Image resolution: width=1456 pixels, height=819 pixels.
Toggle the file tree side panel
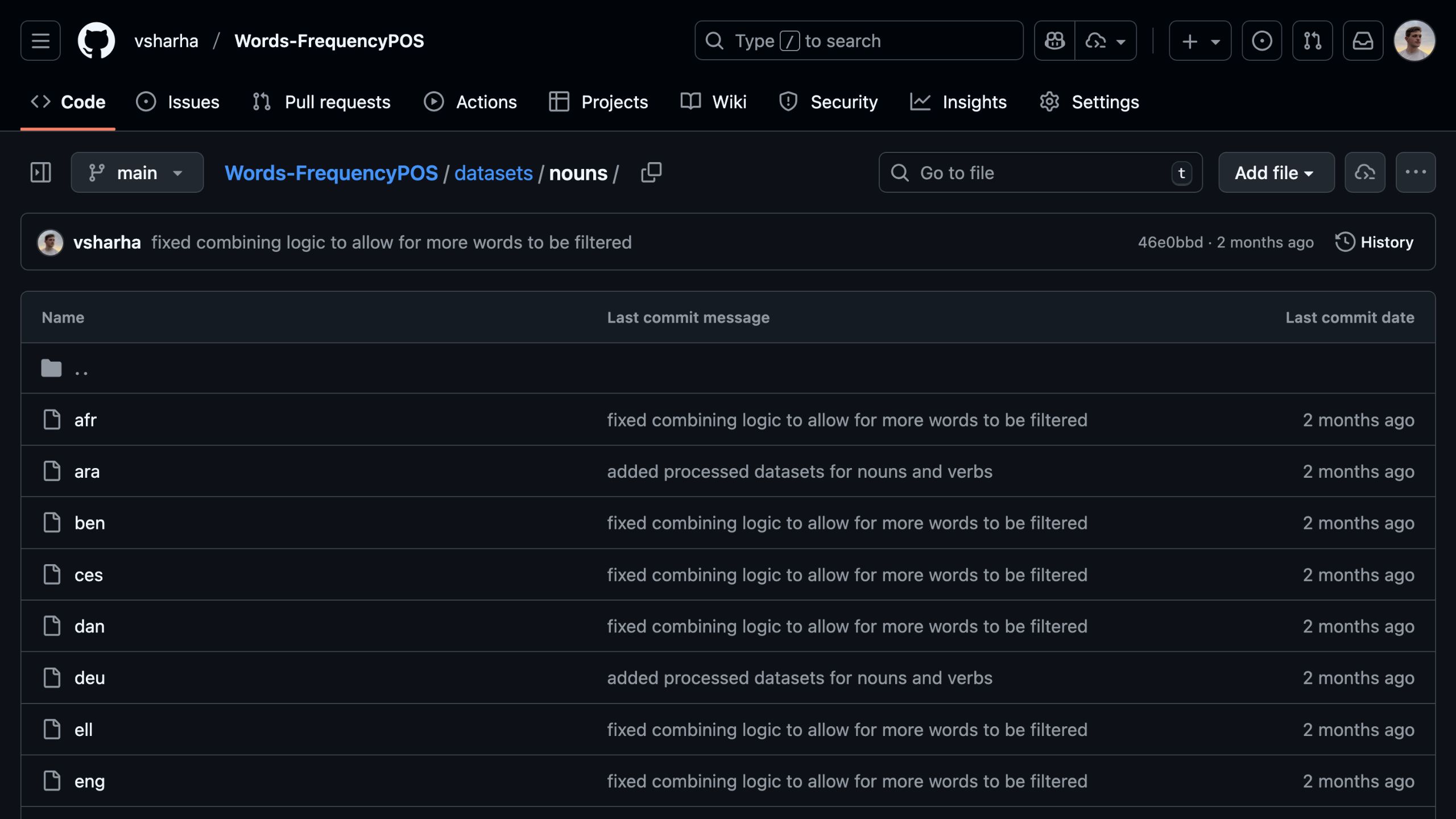pos(40,172)
